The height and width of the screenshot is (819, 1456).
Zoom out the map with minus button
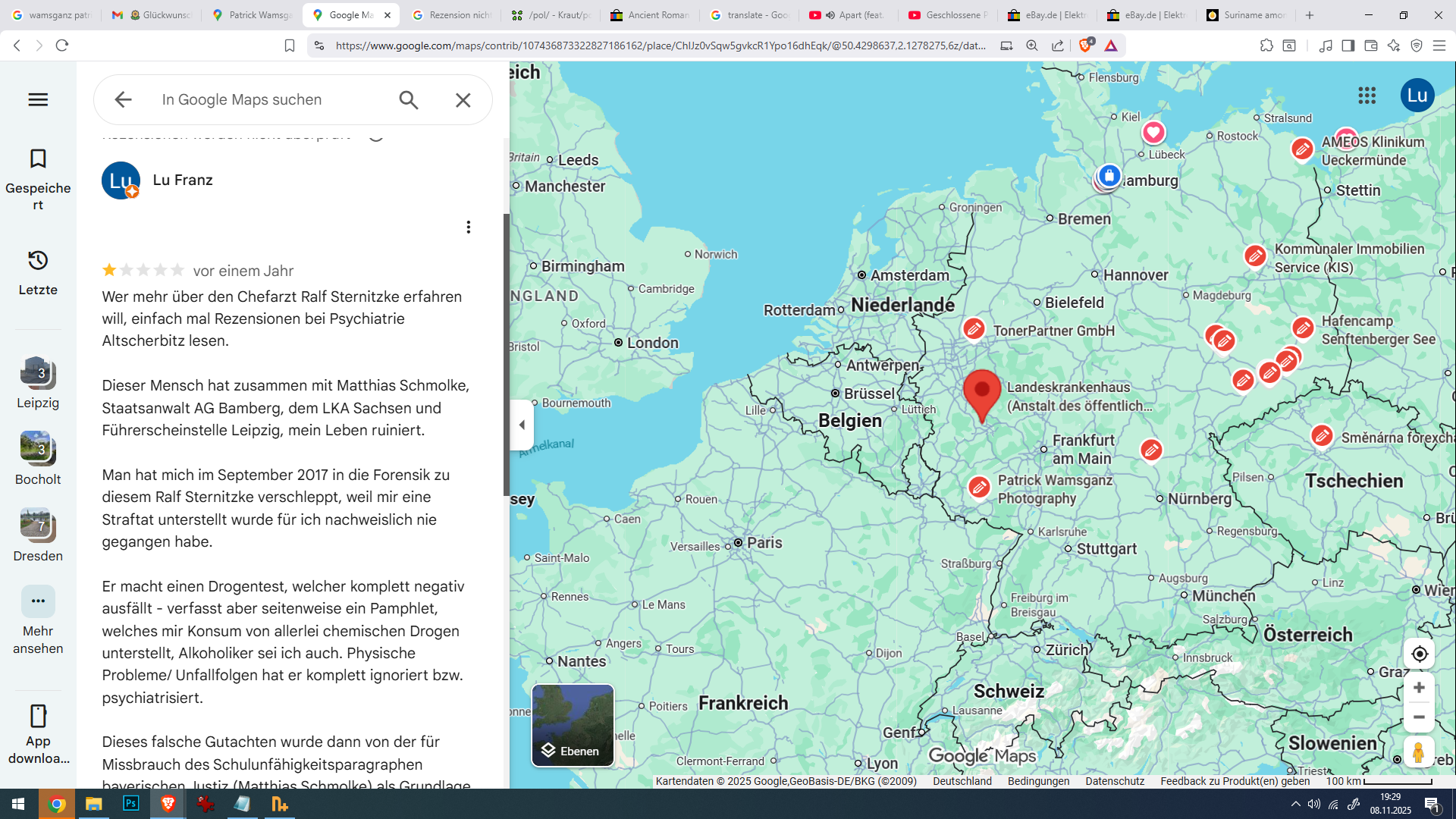(x=1419, y=717)
